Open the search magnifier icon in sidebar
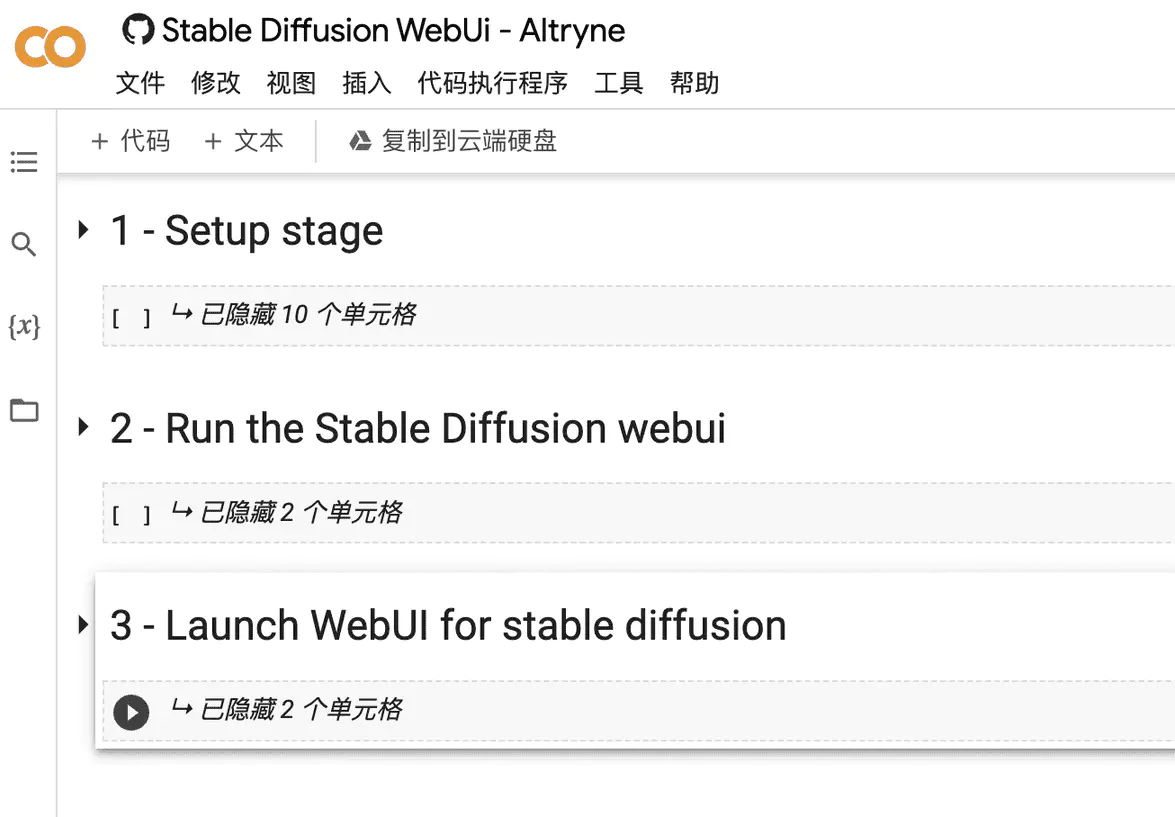The image size is (1175, 817). click(x=24, y=244)
